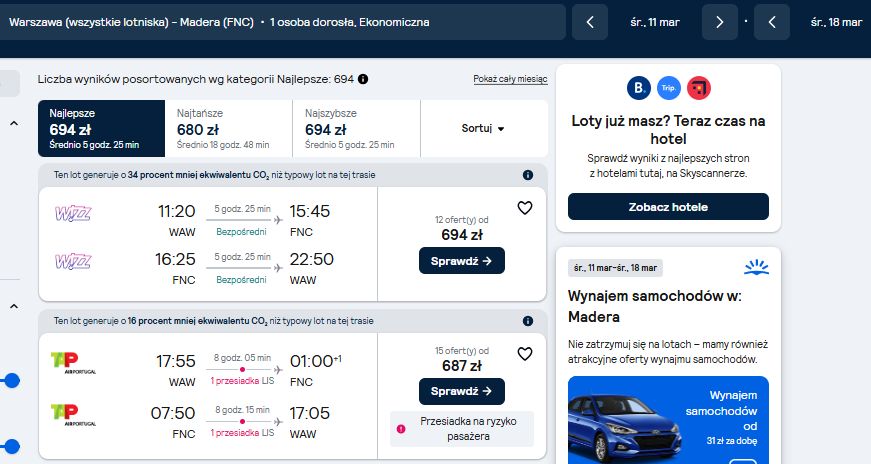
Task: Show CO2 info for 16 percent banner
Action: (x=528, y=321)
